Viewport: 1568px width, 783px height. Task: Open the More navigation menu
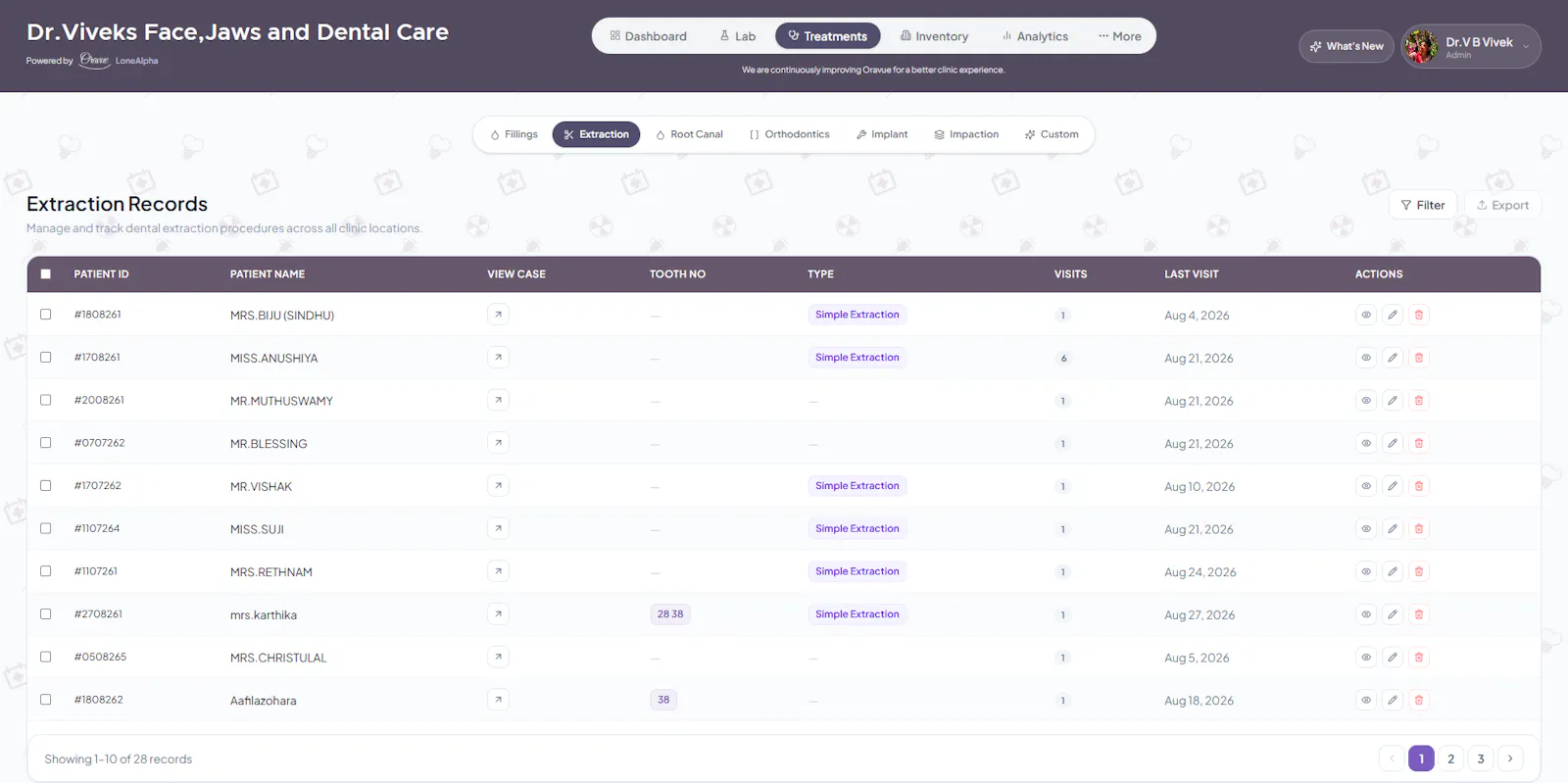(x=1119, y=36)
